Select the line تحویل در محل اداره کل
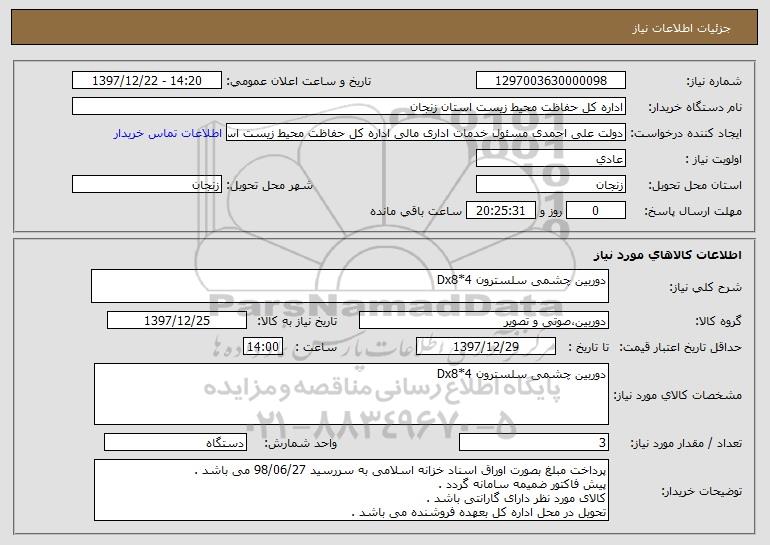Viewport: 770px width, 545px height. coord(479,512)
